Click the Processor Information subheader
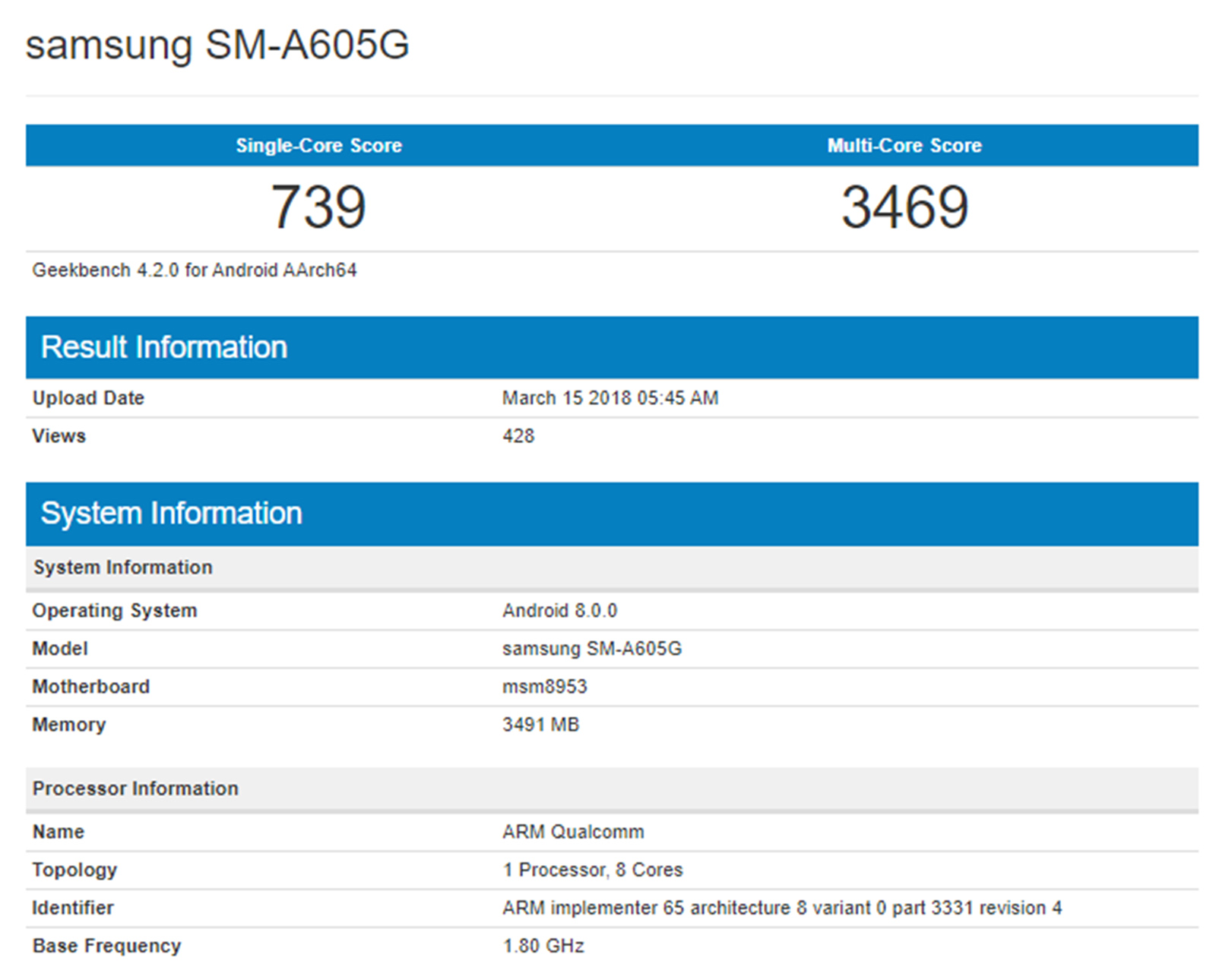 pyautogui.click(x=135, y=789)
